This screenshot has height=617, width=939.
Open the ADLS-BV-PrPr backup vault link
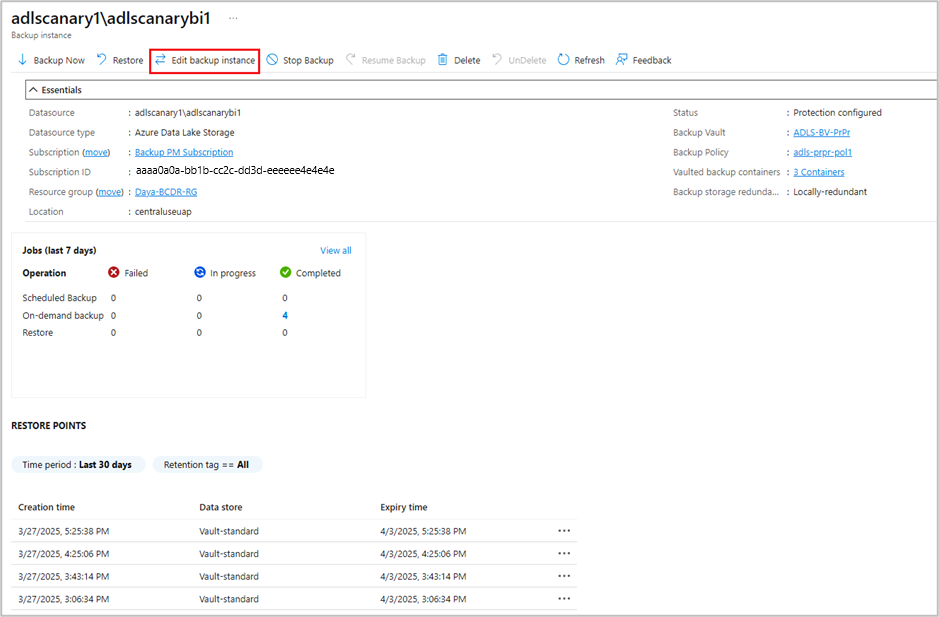pyautogui.click(x=822, y=132)
